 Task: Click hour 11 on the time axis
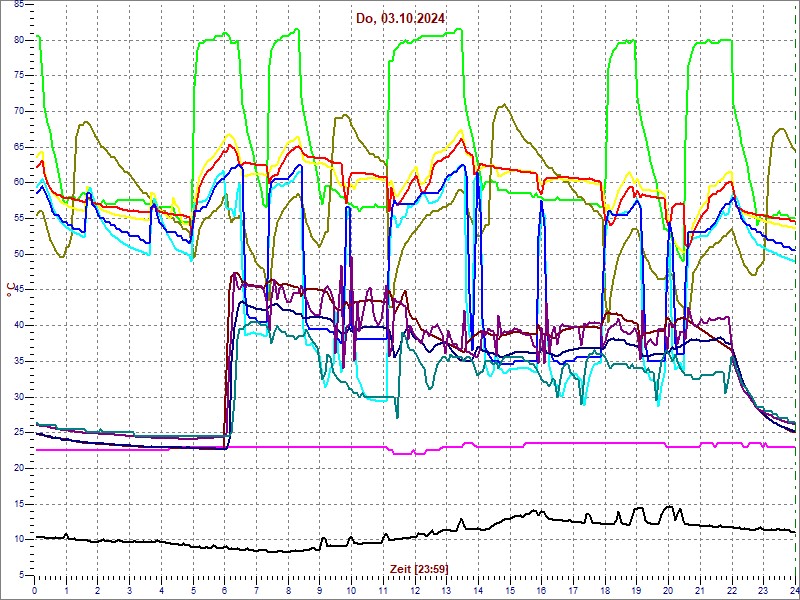(383, 590)
